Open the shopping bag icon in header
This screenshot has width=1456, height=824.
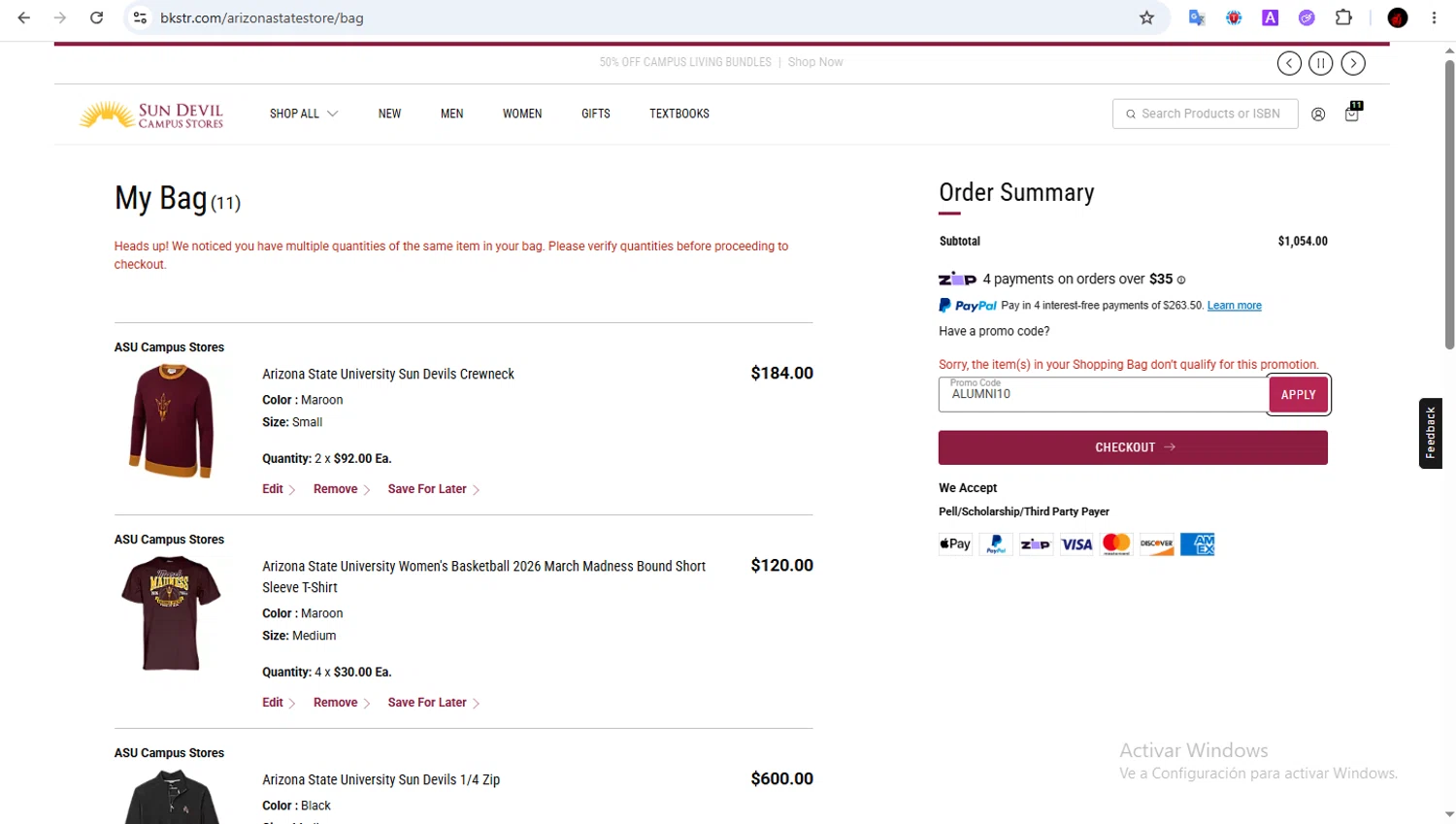[x=1352, y=113]
